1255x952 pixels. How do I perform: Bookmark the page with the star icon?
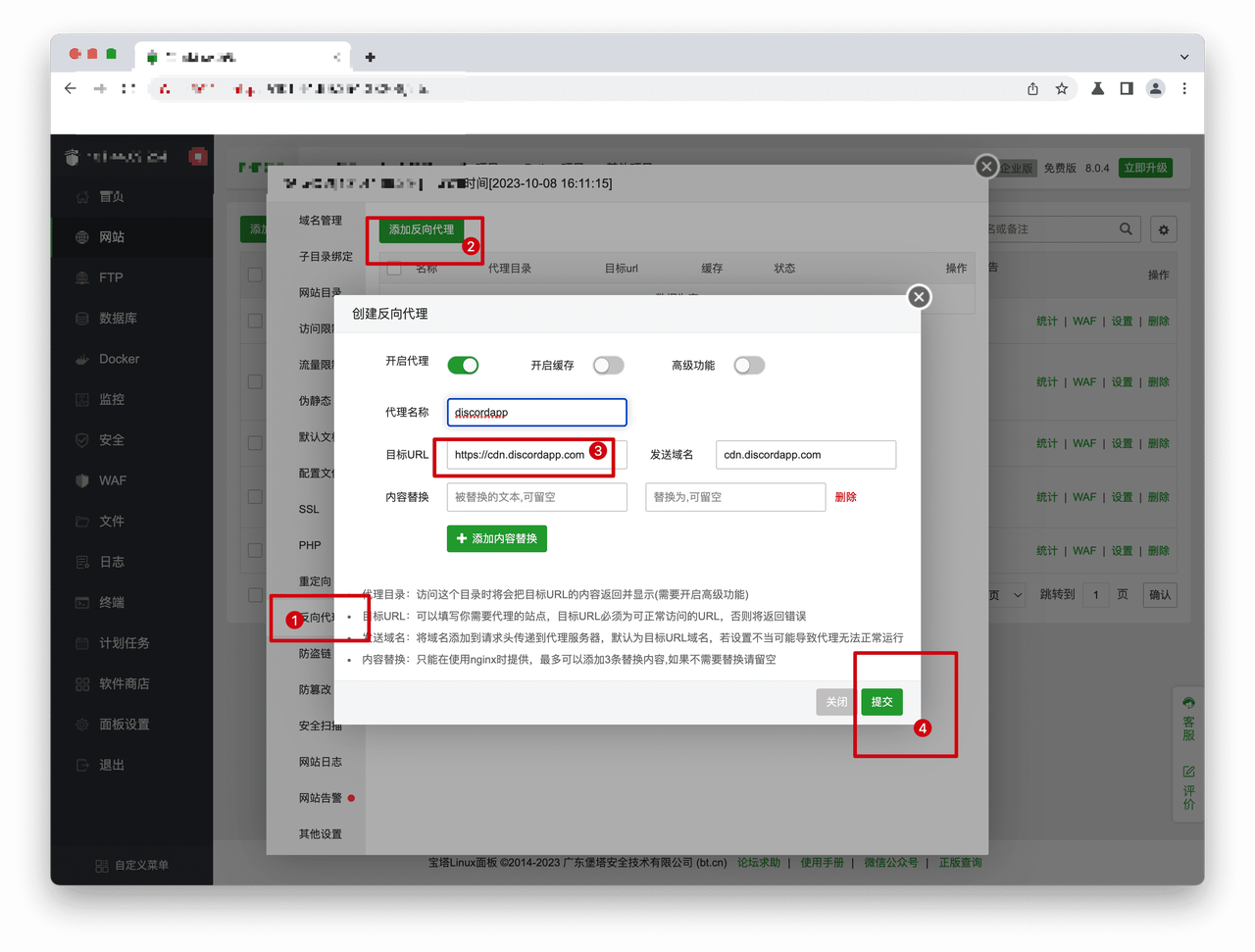pyautogui.click(x=1062, y=89)
